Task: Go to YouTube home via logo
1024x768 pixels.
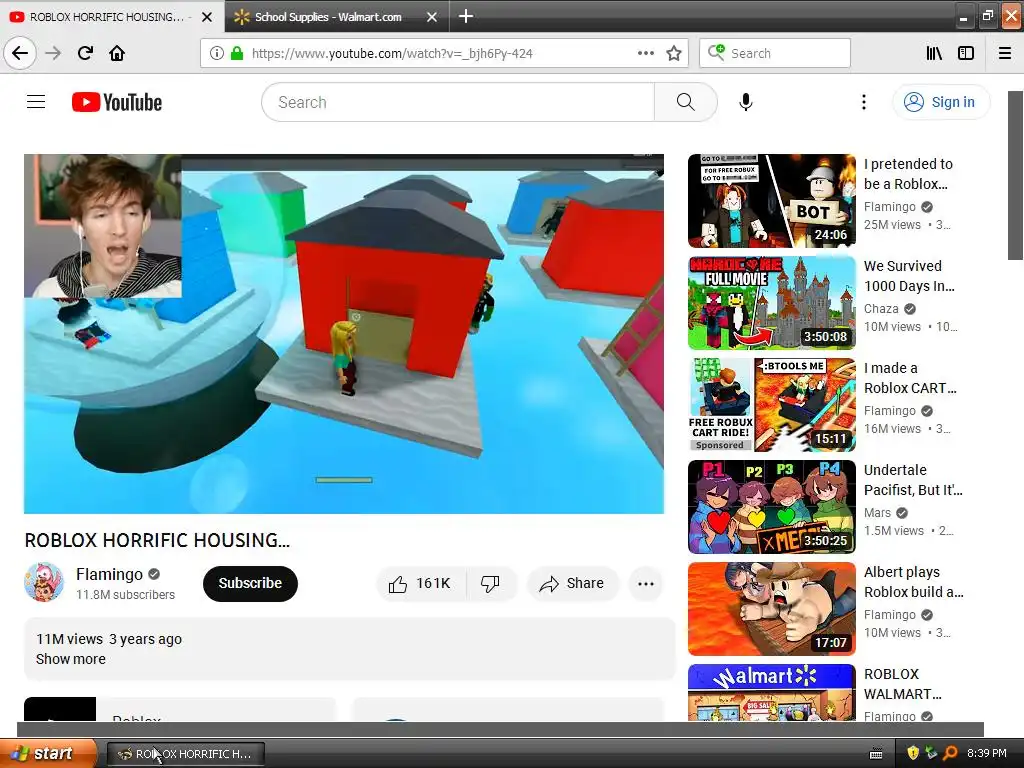Action: 117,102
